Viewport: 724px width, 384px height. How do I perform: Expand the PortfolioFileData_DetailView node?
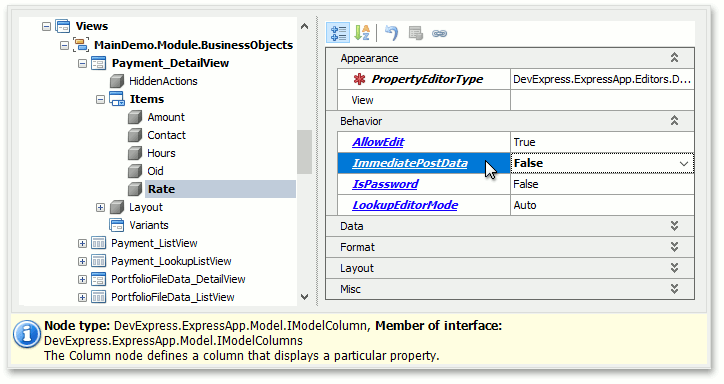(82, 279)
